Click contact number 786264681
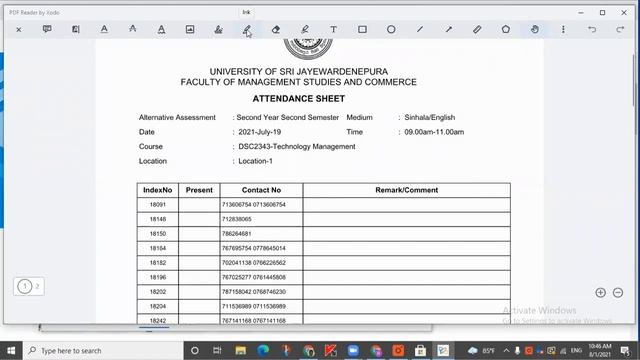640x360 pixels. pos(237,234)
